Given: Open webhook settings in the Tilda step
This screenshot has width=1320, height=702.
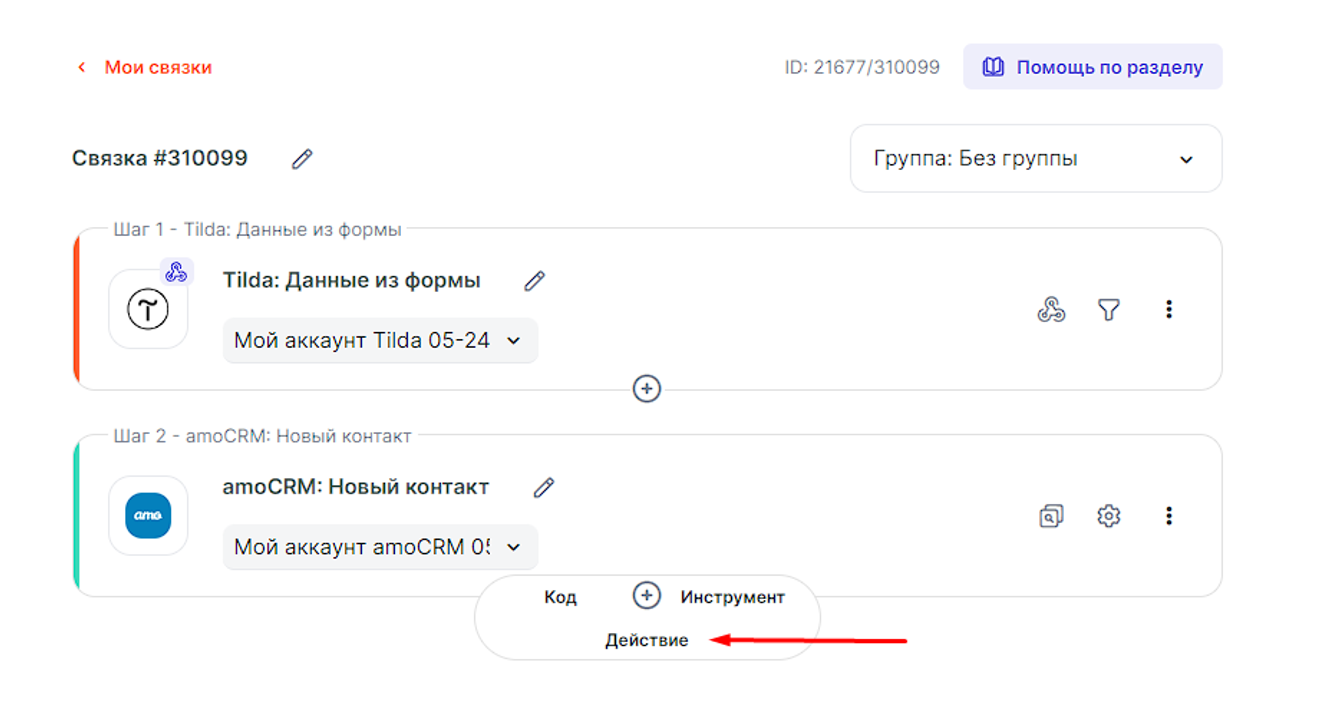Looking at the screenshot, I should 1050,310.
